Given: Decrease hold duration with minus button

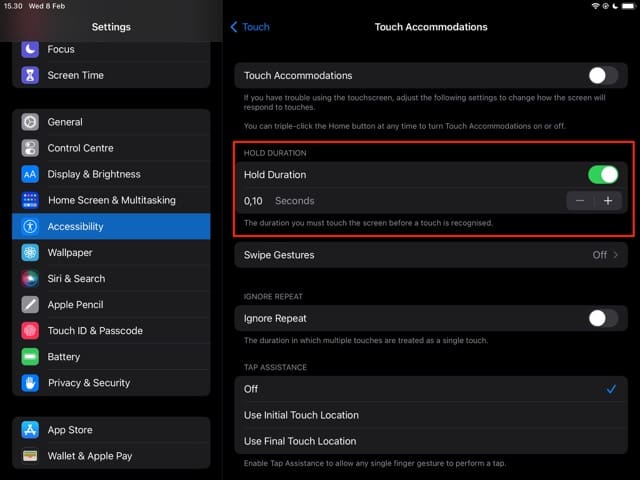Looking at the screenshot, I should (580, 201).
